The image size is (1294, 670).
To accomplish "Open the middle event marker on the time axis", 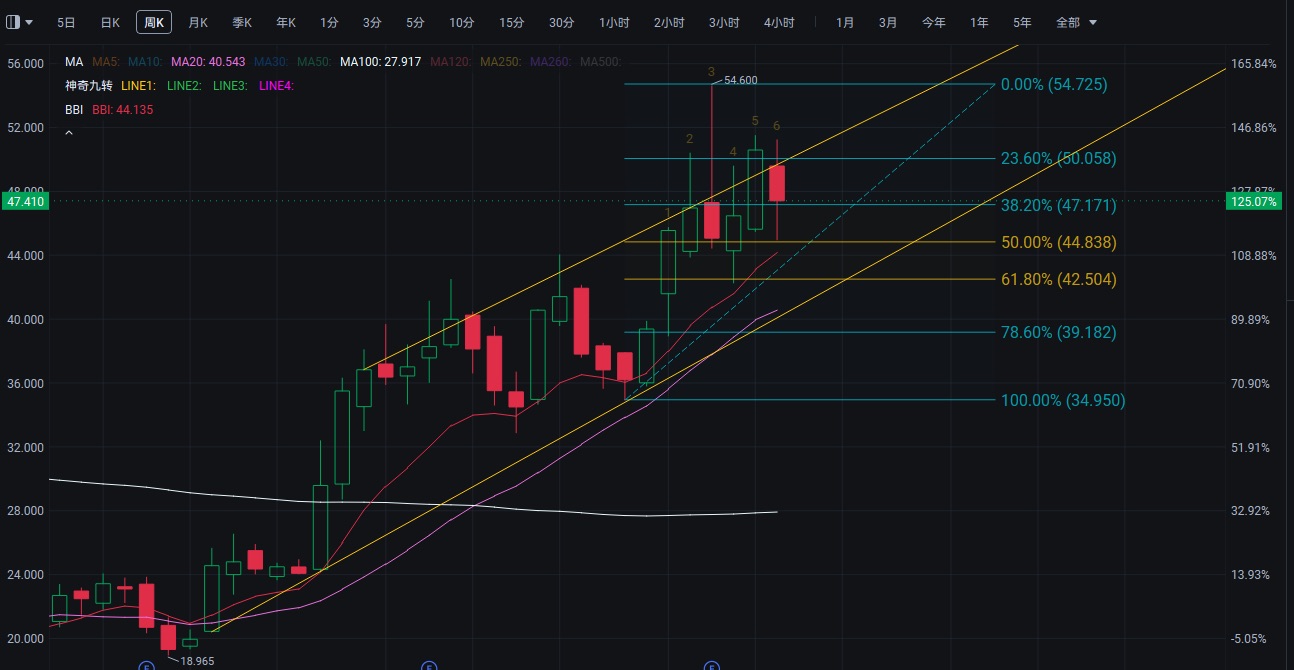I will click(x=429, y=664).
